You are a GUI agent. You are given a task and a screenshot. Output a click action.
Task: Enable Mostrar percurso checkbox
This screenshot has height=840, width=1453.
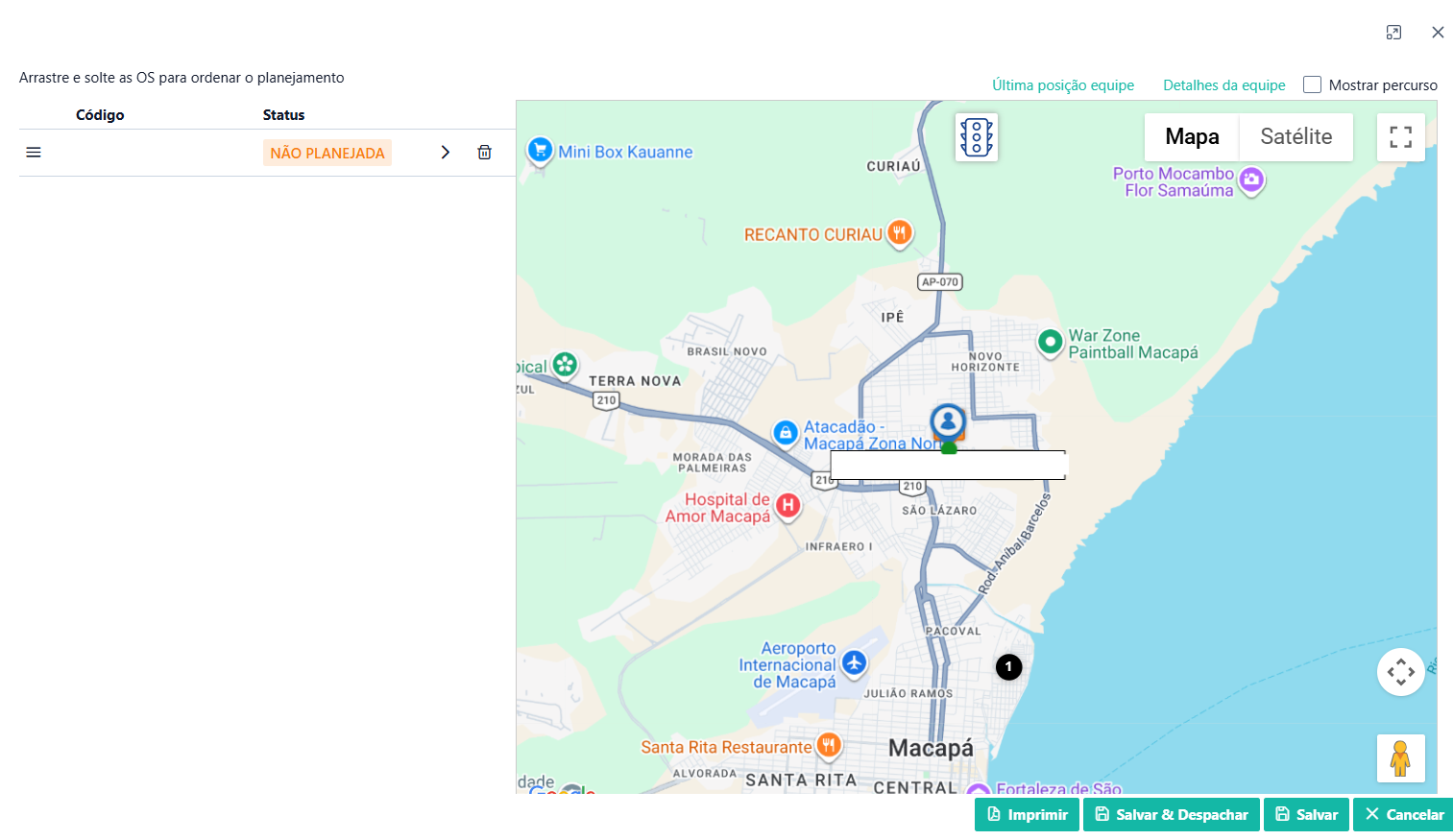1312,84
